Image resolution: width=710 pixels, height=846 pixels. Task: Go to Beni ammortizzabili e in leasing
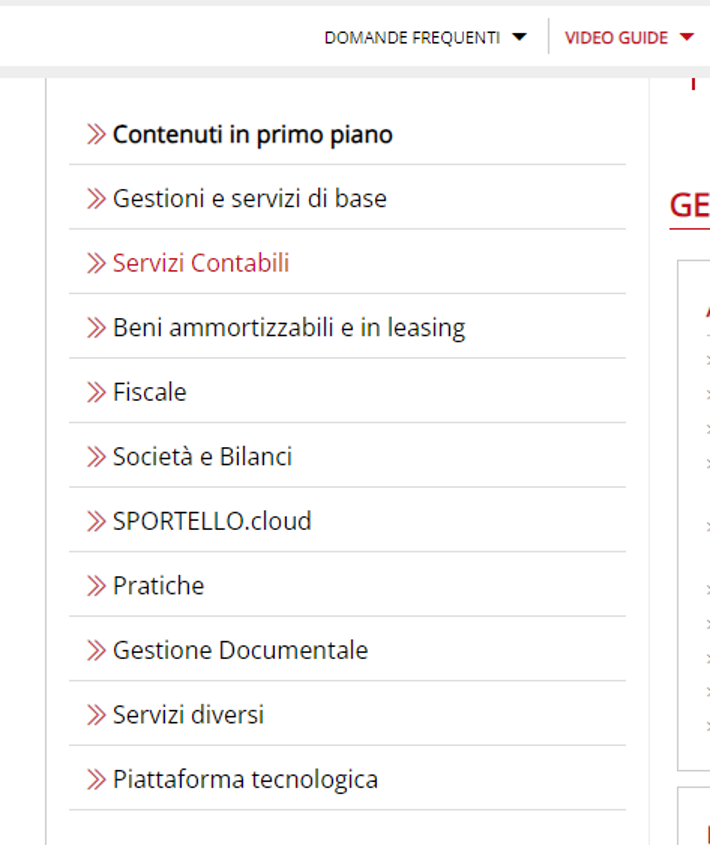click(x=289, y=327)
